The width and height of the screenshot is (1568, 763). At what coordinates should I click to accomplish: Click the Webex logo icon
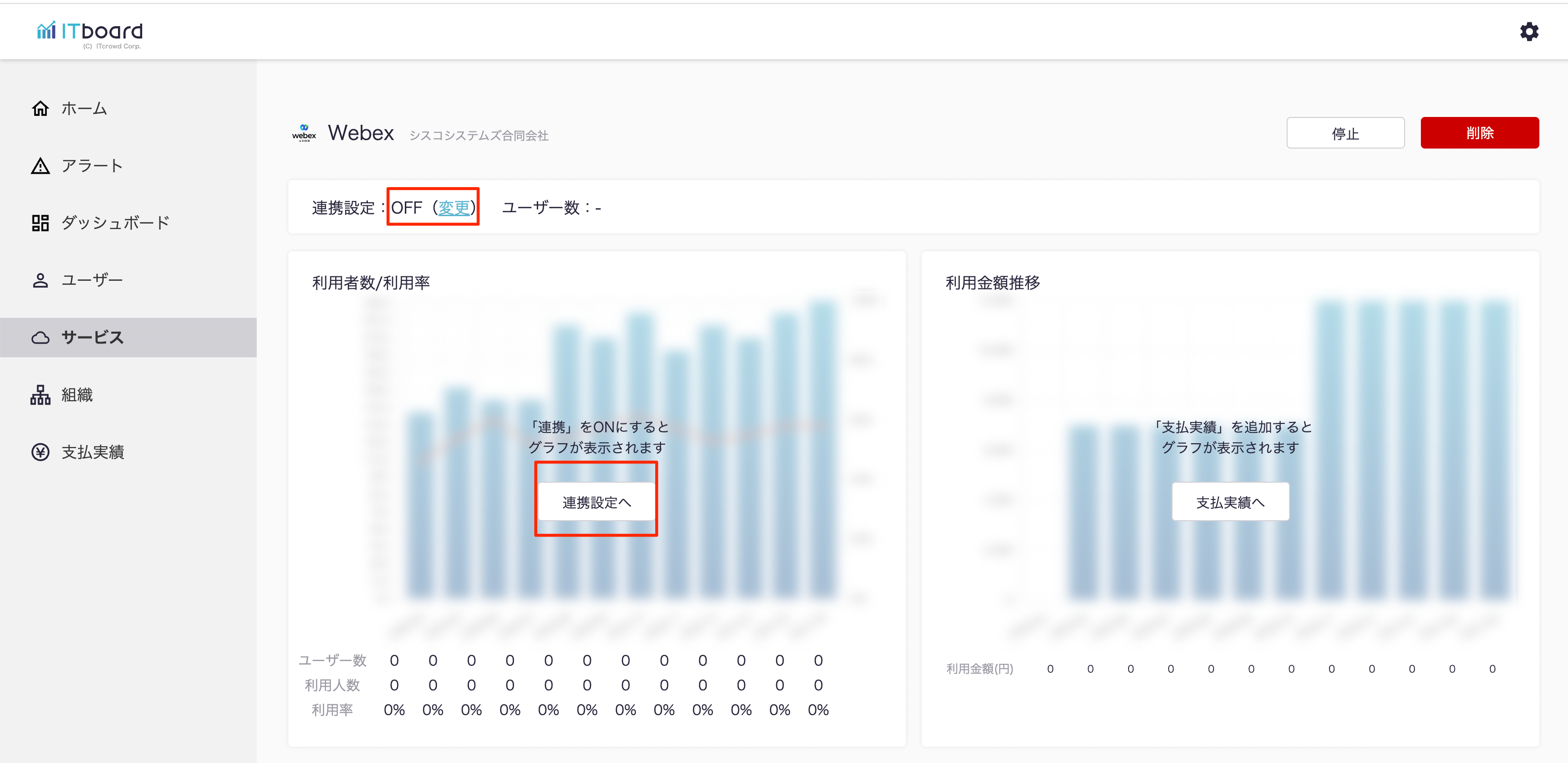point(304,133)
